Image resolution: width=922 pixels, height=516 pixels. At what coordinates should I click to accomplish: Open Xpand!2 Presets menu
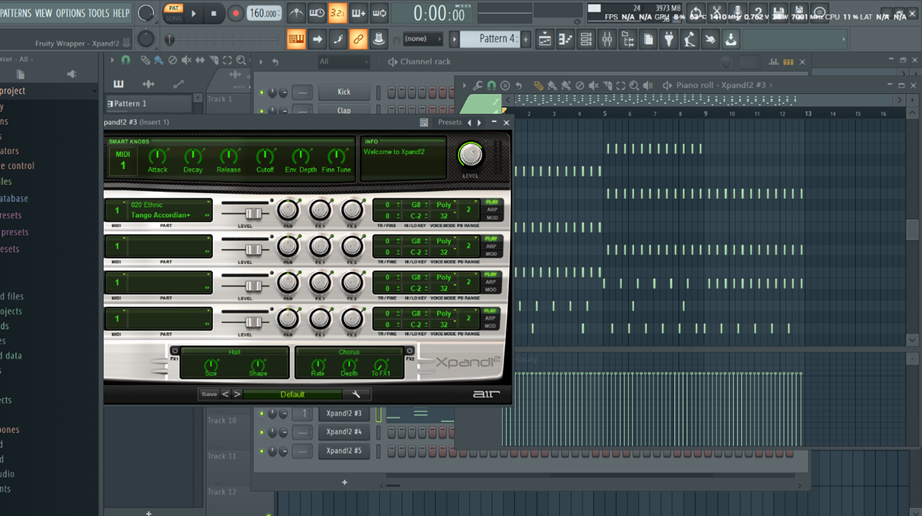coord(449,122)
